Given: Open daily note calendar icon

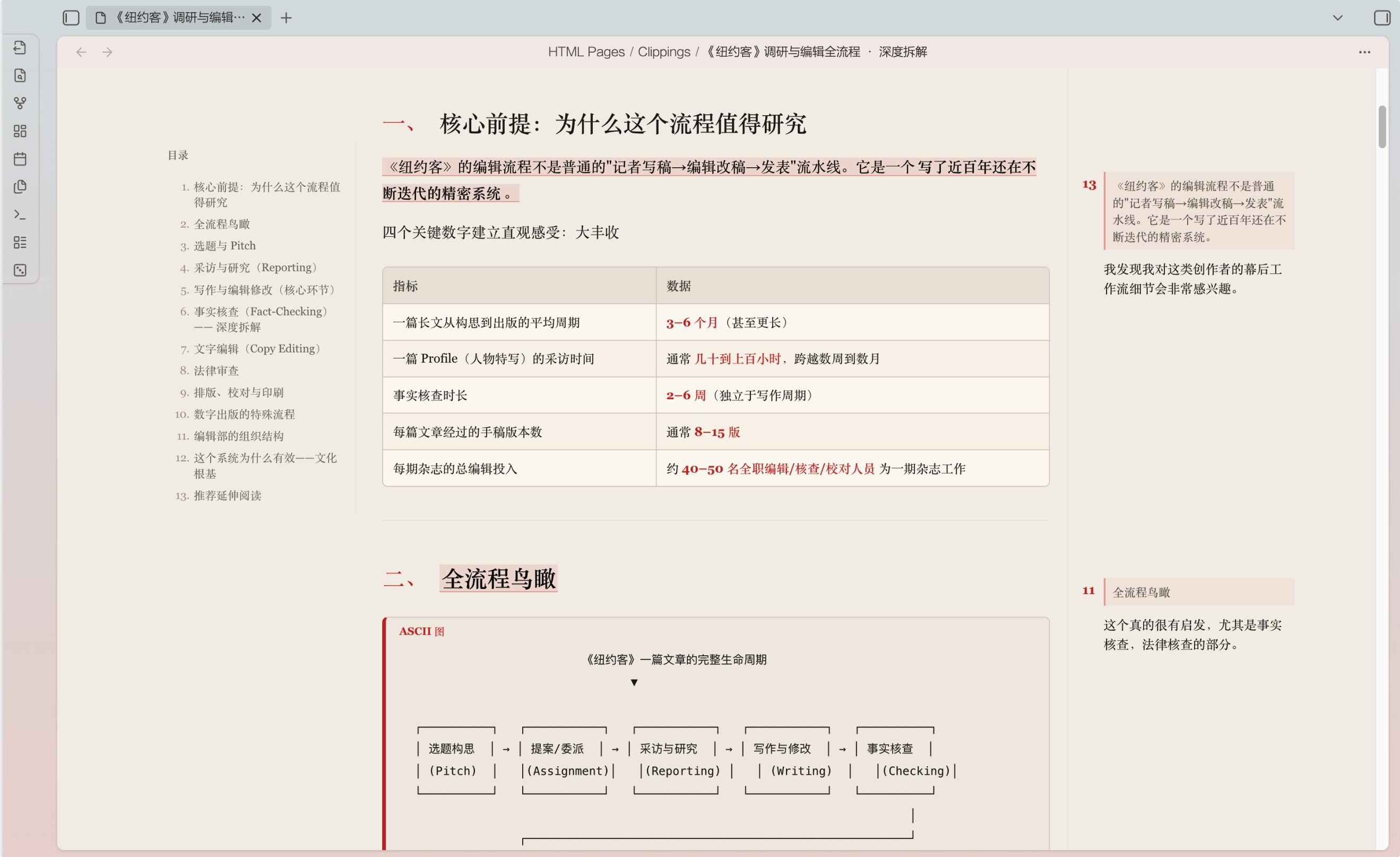Looking at the screenshot, I should pyautogui.click(x=21, y=159).
